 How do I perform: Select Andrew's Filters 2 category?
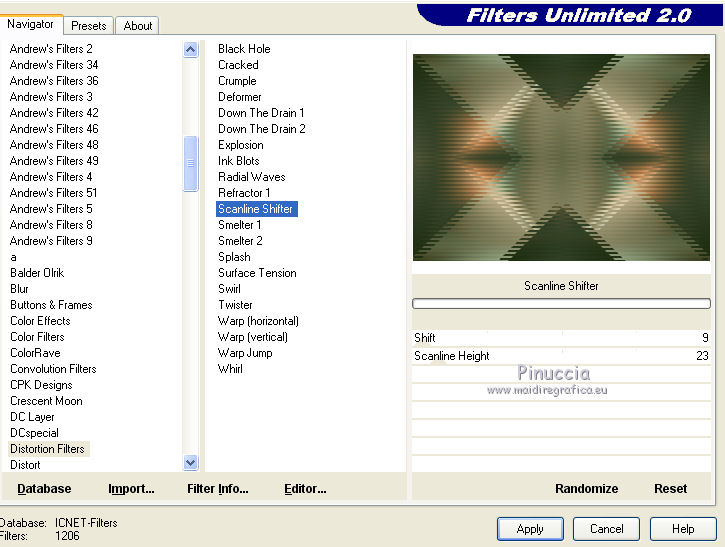tap(51, 49)
